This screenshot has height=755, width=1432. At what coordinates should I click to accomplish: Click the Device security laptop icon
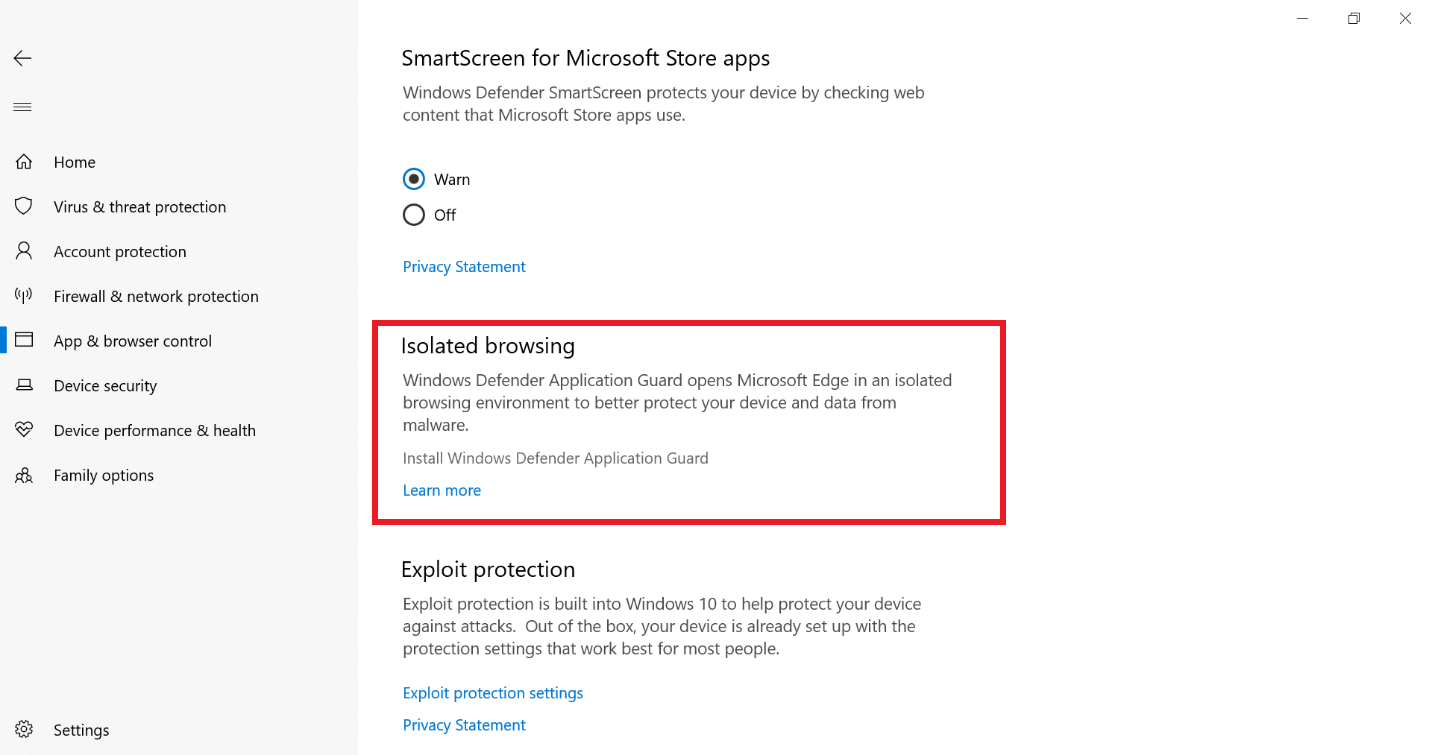tap(24, 386)
